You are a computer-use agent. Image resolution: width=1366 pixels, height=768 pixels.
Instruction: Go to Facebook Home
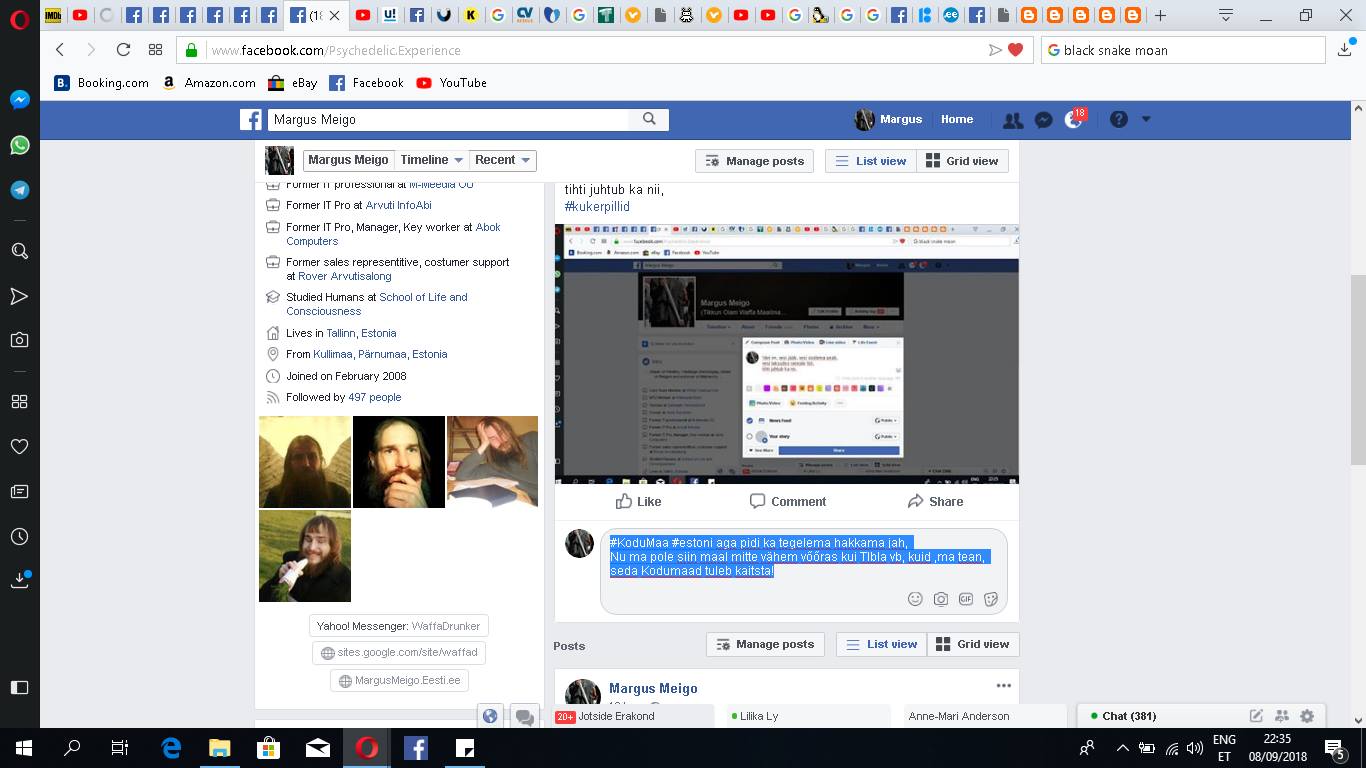[956, 119]
